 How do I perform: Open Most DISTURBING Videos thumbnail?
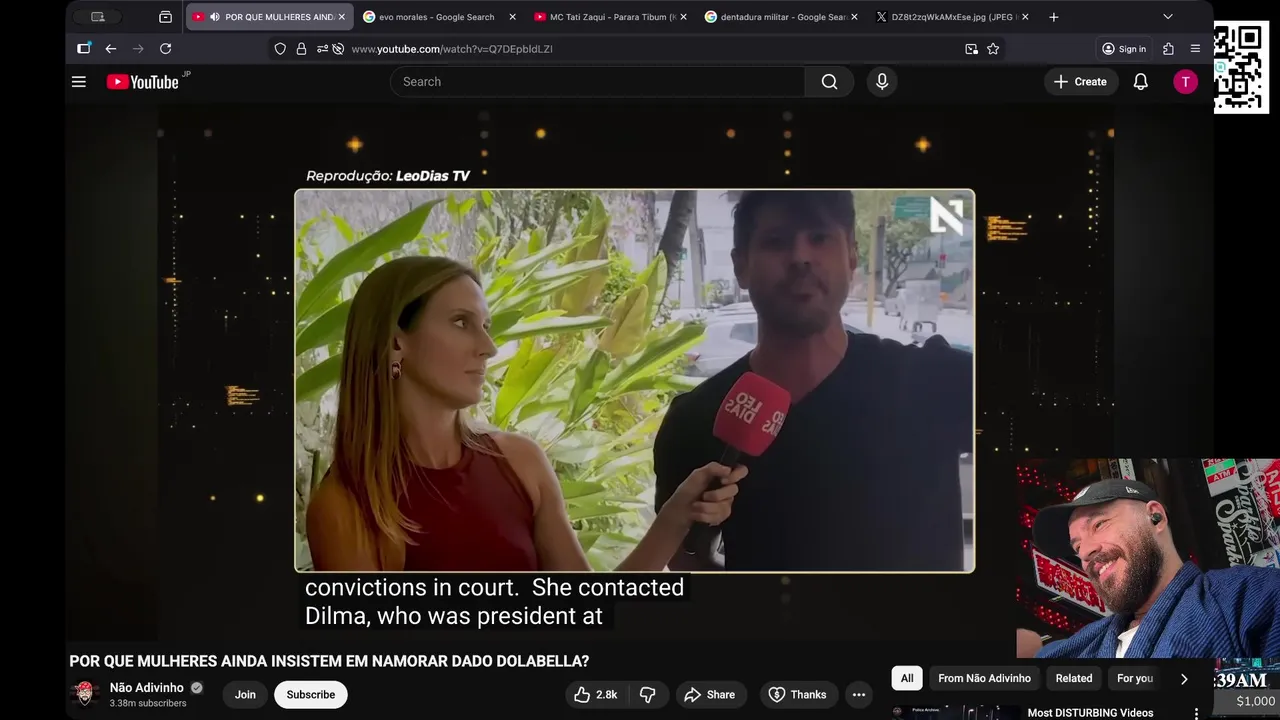click(x=956, y=713)
